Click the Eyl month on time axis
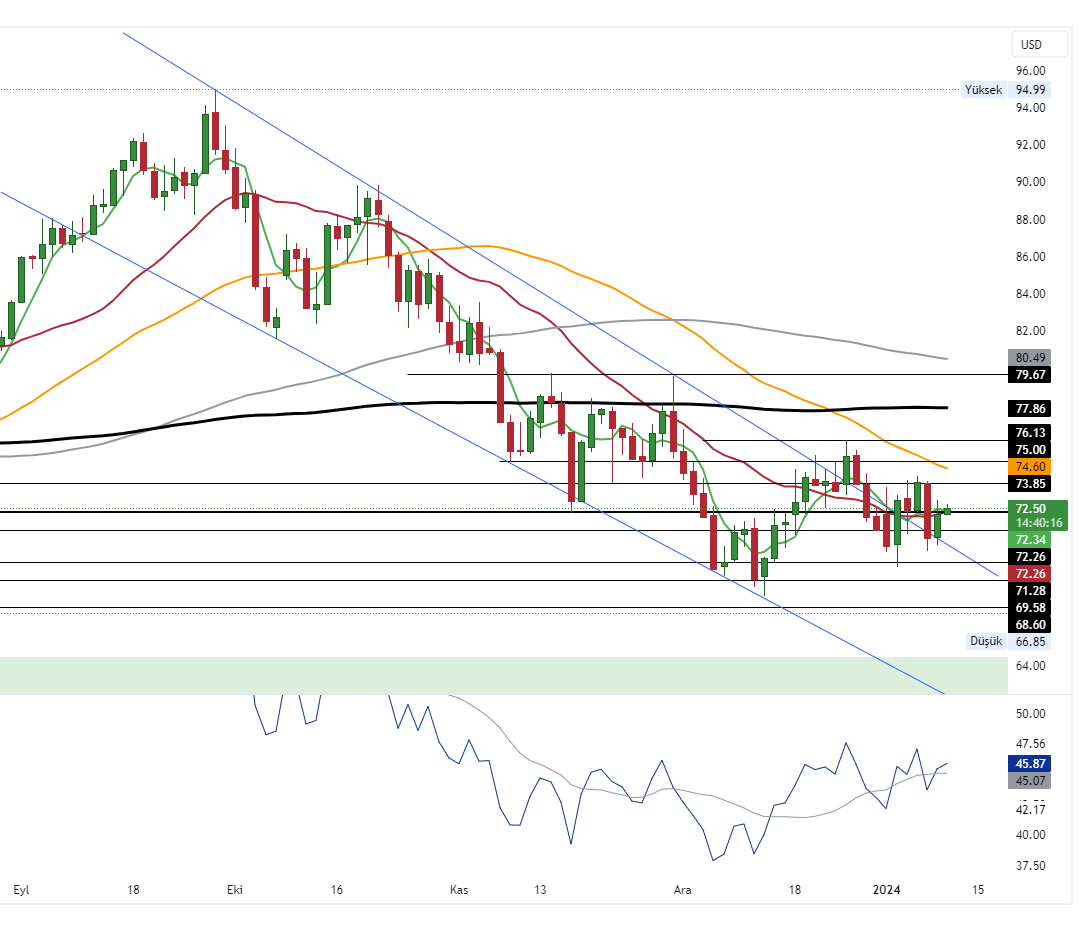The width and height of the screenshot is (1082, 939). (22, 889)
